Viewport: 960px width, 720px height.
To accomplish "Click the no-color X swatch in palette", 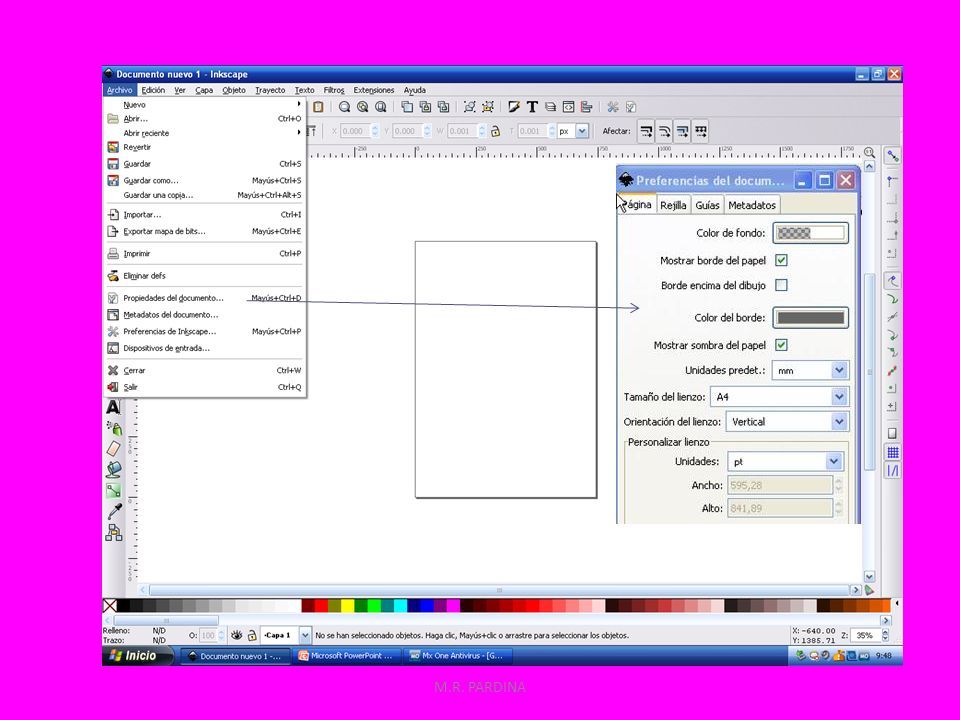I will pos(110,606).
